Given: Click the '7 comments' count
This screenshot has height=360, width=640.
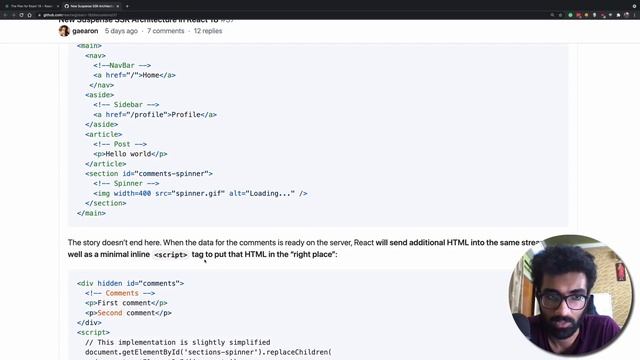Looking at the screenshot, I should point(166,31).
